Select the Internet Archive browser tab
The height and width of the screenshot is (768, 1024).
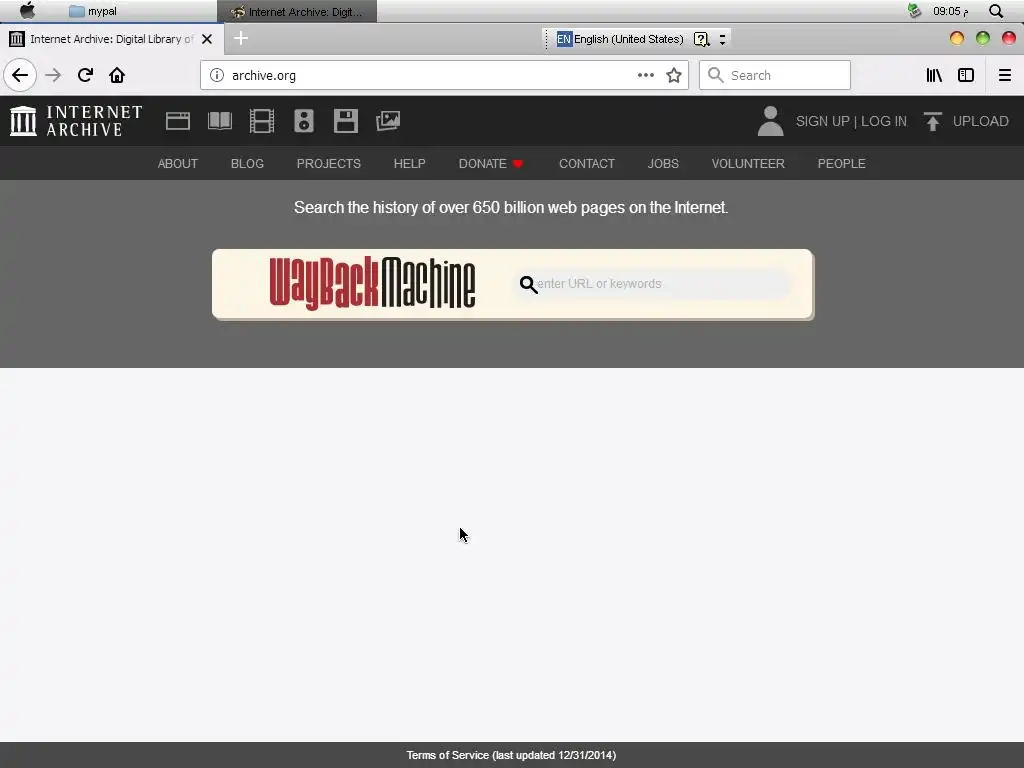click(112, 39)
